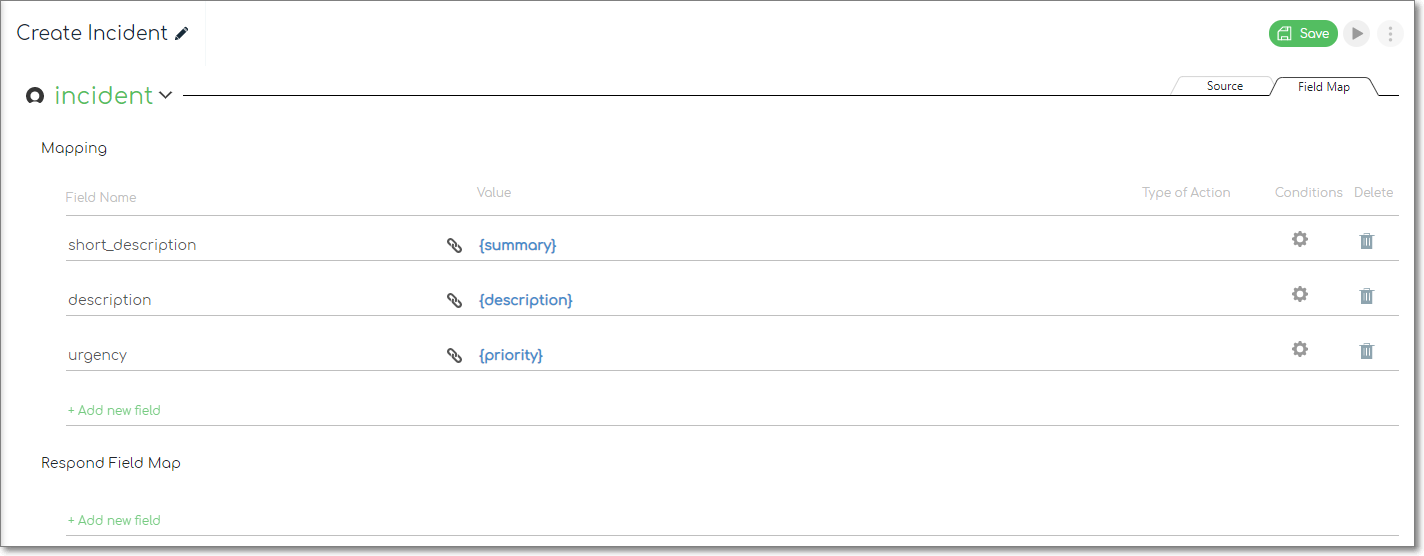Add new field under Mapping
The height and width of the screenshot is (556, 1424).
114,410
